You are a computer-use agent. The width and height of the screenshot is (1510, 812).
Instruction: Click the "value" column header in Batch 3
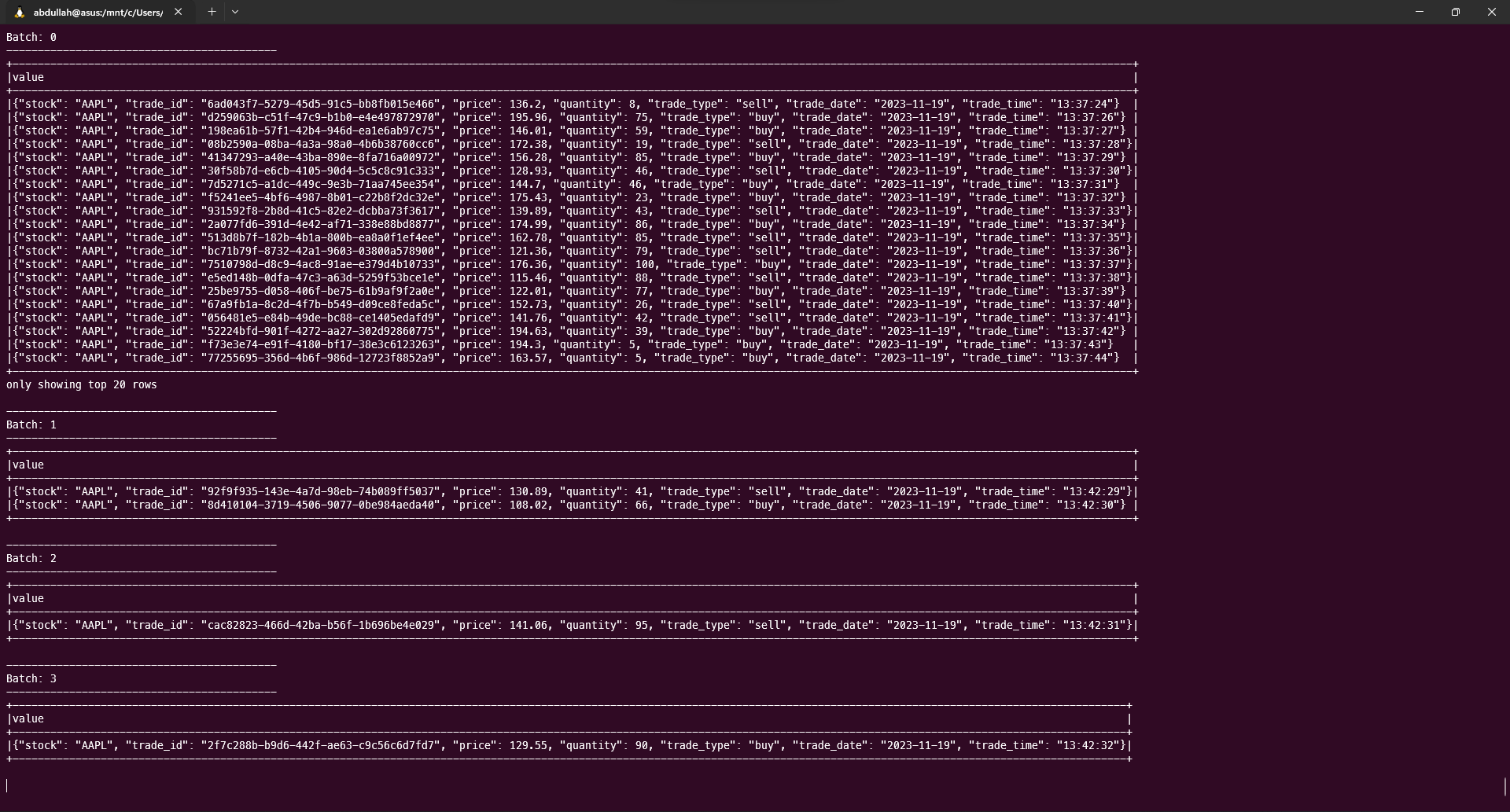pyautogui.click(x=28, y=718)
